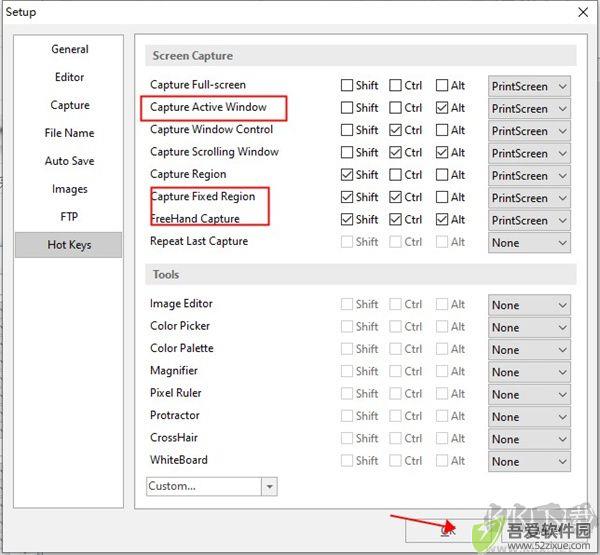
Task: Click the 'Color Palette' label
Action: tap(182, 348)
